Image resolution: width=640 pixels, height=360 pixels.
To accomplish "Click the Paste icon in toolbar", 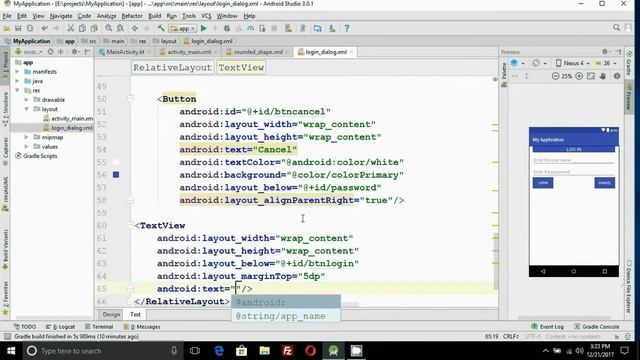I will point(94,29).
